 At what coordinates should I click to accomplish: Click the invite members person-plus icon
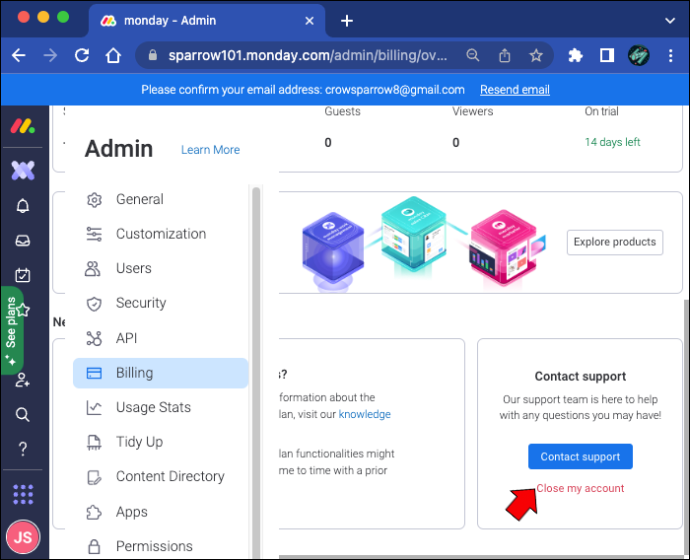coord(22,380)
